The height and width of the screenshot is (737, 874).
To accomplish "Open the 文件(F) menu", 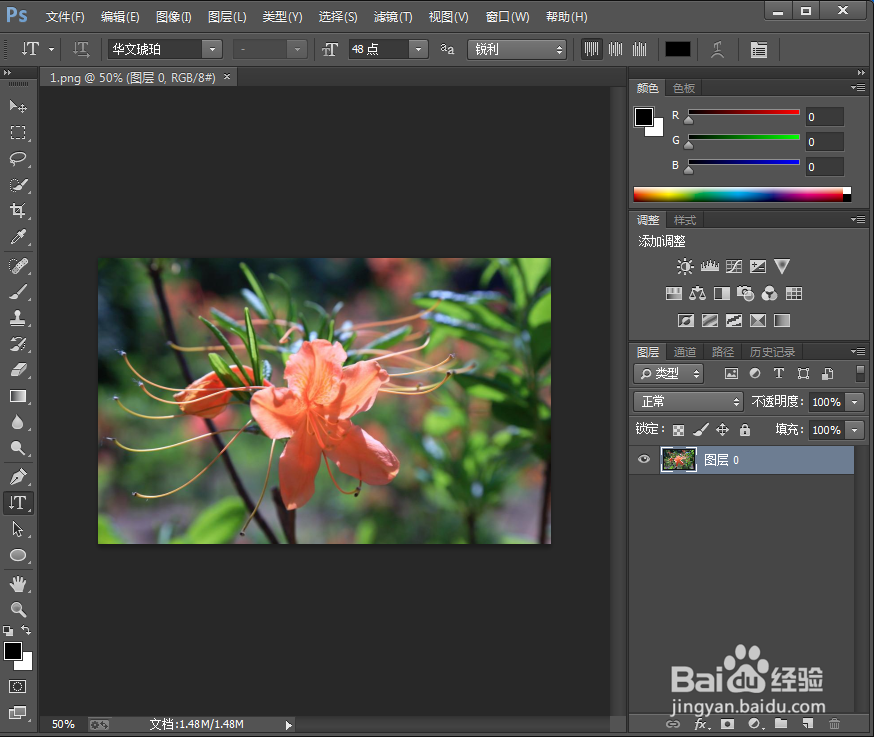I will [x=65, y=17].
